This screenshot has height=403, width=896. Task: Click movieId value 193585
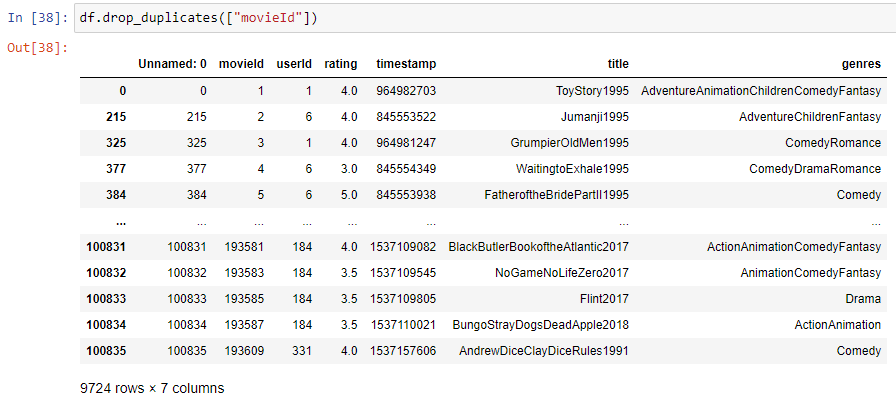[x=243, y=299]
